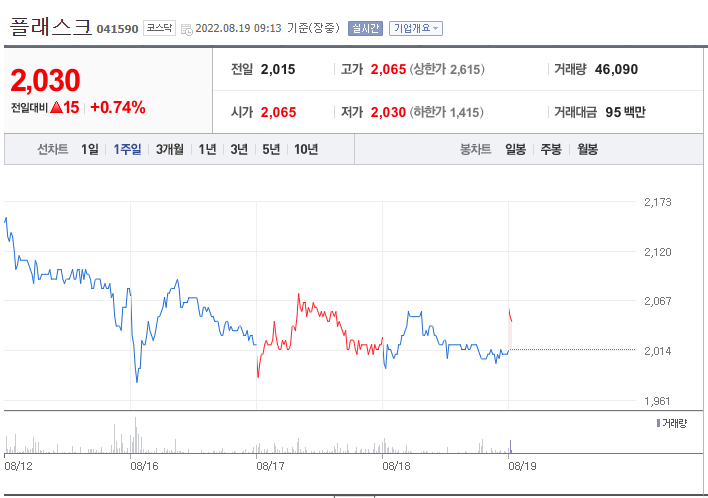Viewport: 708px width, 498px height.
Task: Click the 2,173 y-axis label
Action: pos(657,202)
